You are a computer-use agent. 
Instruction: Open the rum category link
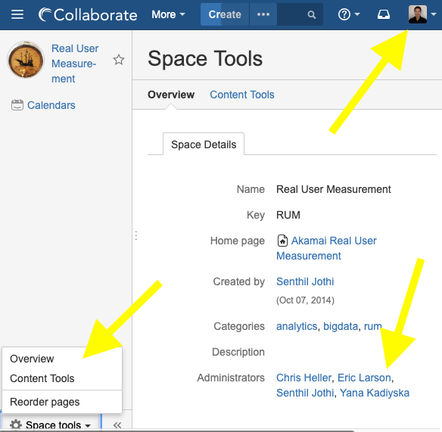point(373,326)
